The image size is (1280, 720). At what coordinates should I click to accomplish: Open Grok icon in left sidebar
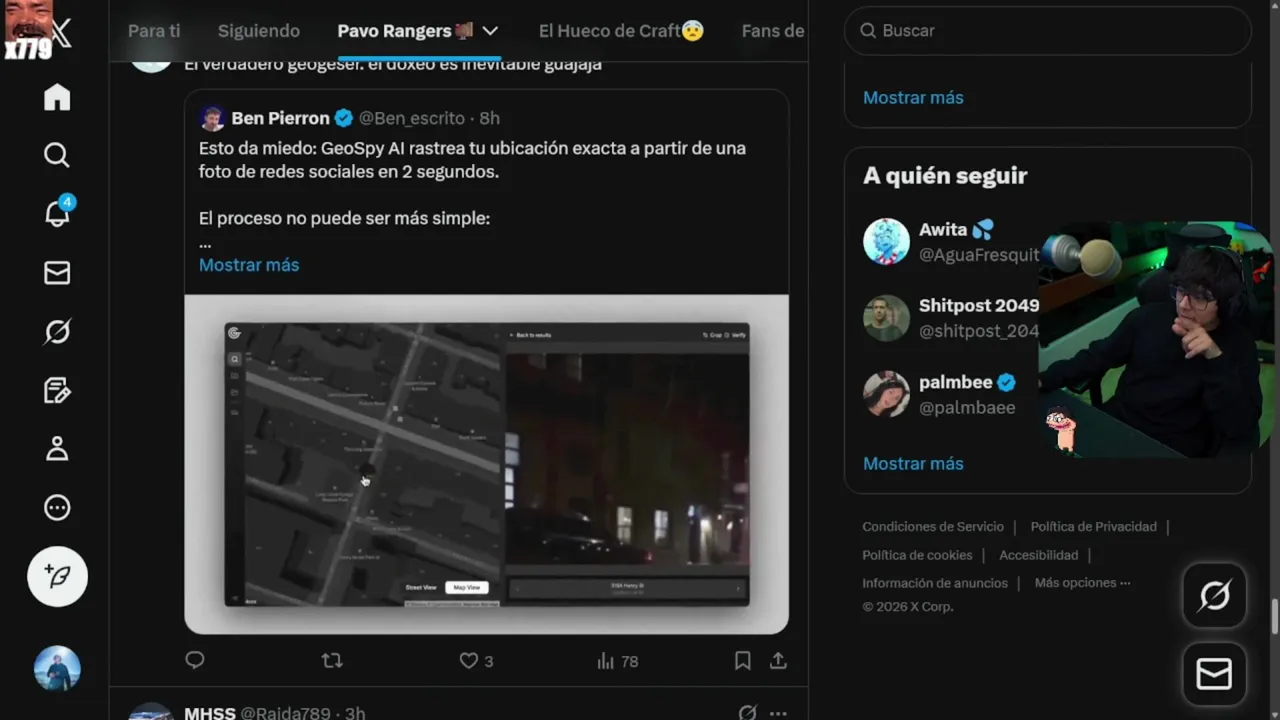click(57, 331)
